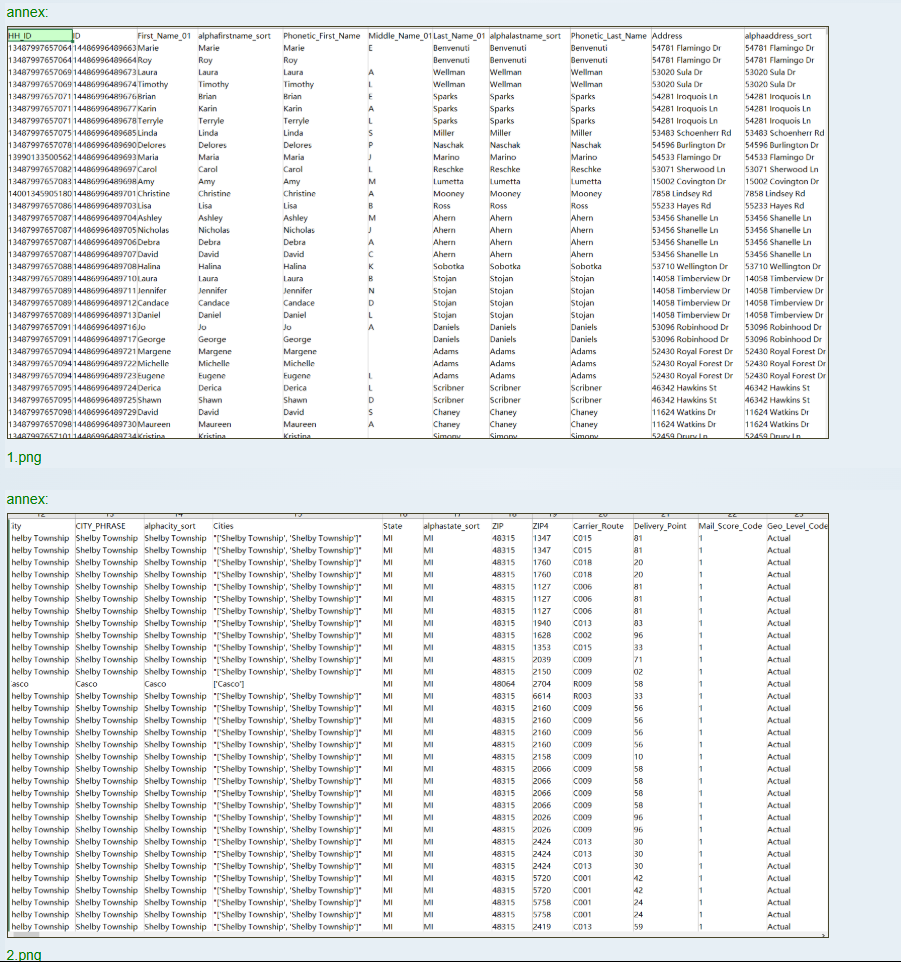
Task: Click the Geo_Level_Code column header
Action: [797, 526]
